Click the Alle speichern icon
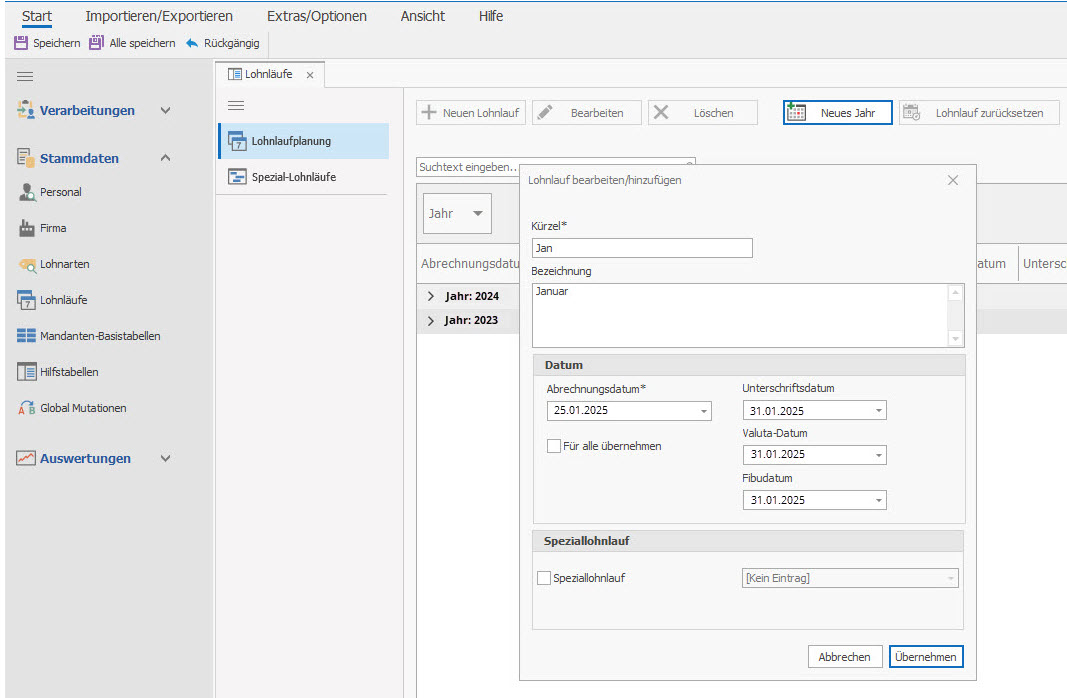This screenshot has height=698, width=1067. click(97, 43)
